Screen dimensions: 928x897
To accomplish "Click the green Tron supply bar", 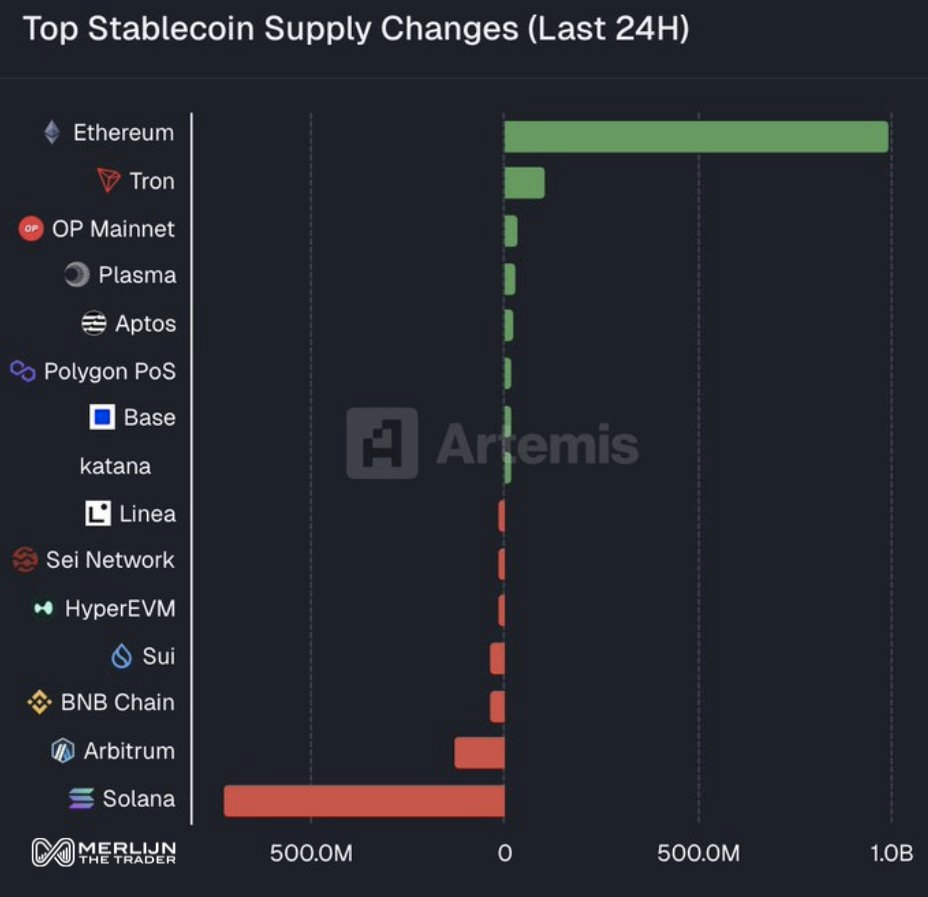I will click(x=524, y=184).
